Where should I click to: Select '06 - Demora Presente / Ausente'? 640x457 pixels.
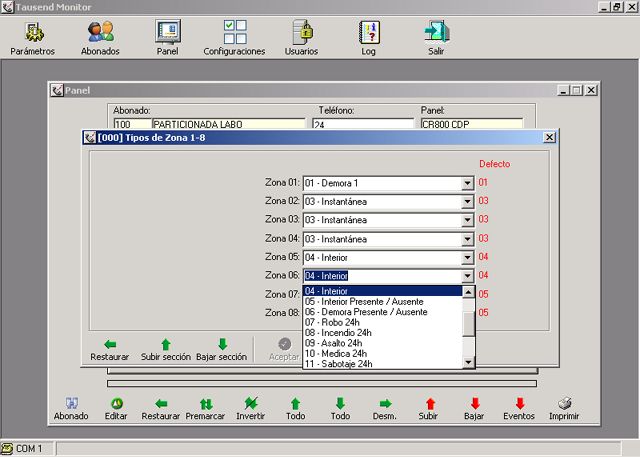tap(383, 312)
